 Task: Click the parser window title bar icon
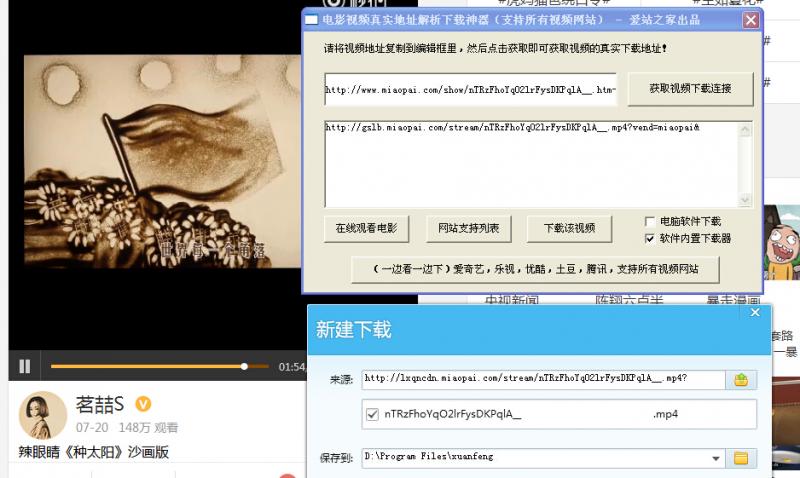click(x=311, y=20)
